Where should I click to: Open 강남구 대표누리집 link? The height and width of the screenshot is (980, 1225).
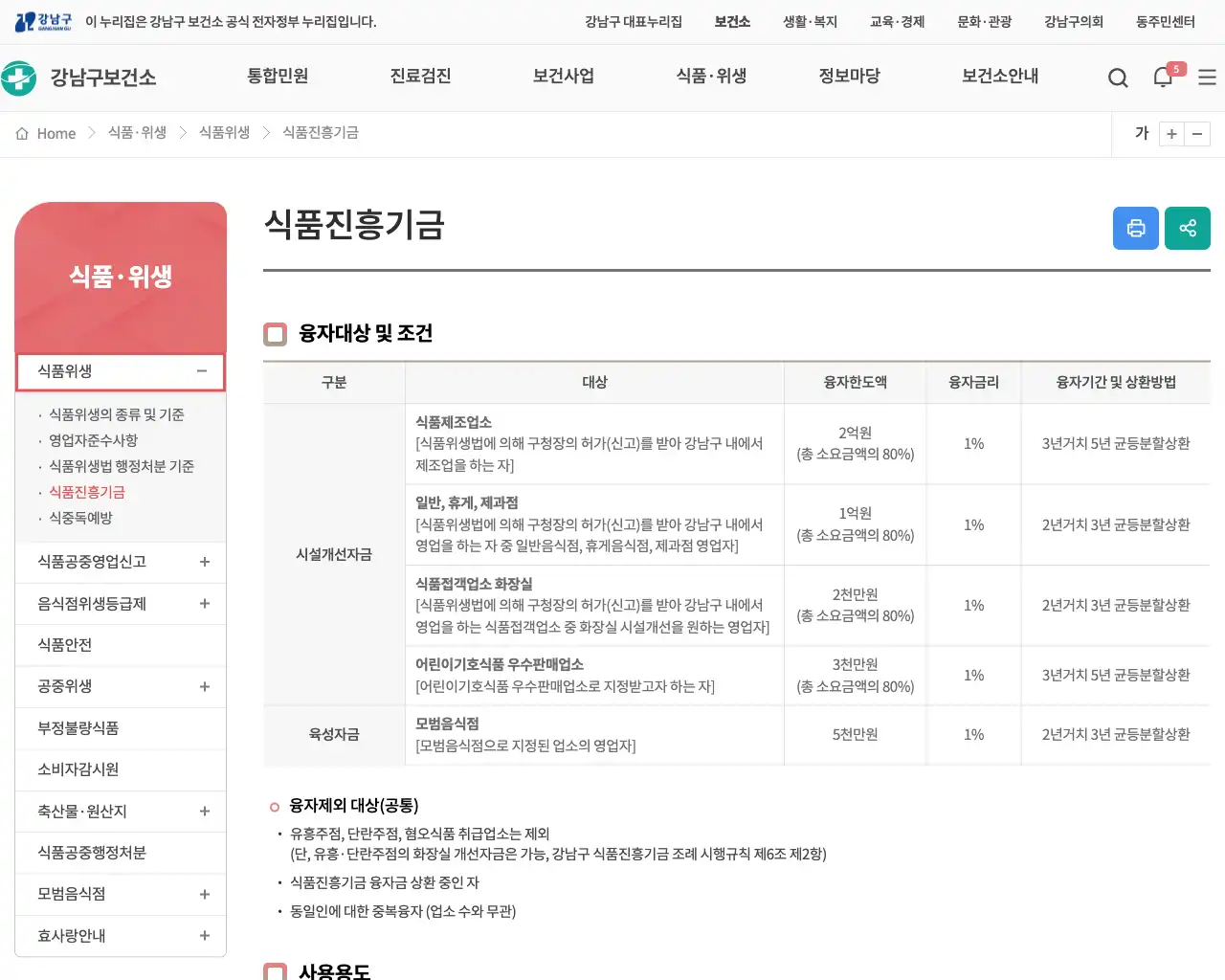click(x=634, y=21)
